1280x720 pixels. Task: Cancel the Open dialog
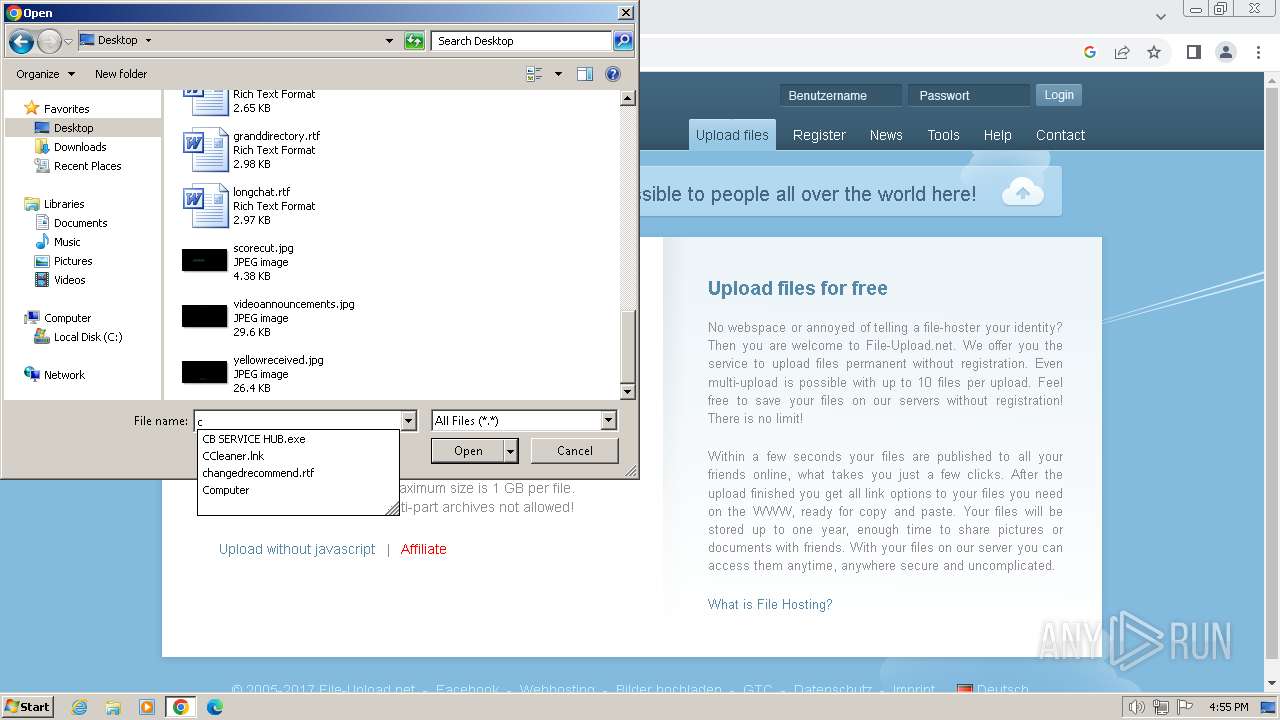point(575,451)
